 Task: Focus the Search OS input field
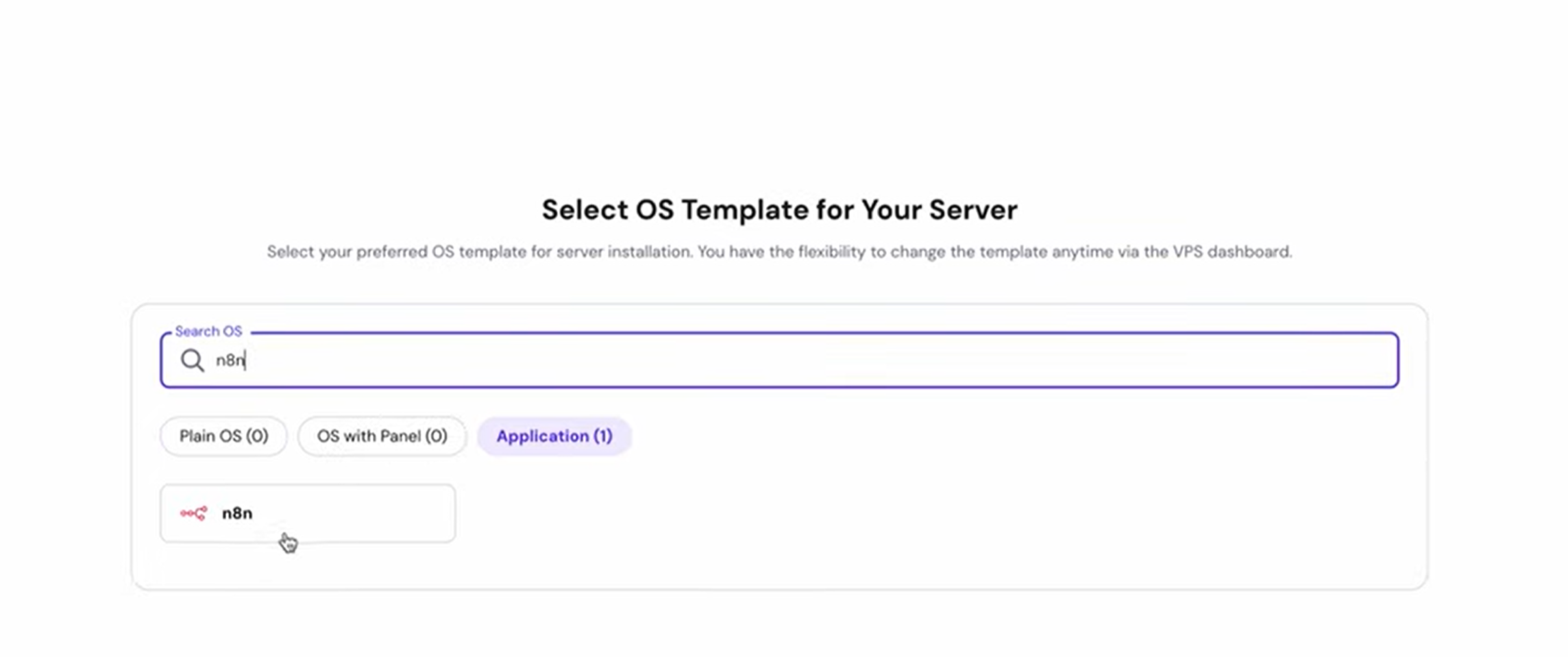click(x=779, y=360)
